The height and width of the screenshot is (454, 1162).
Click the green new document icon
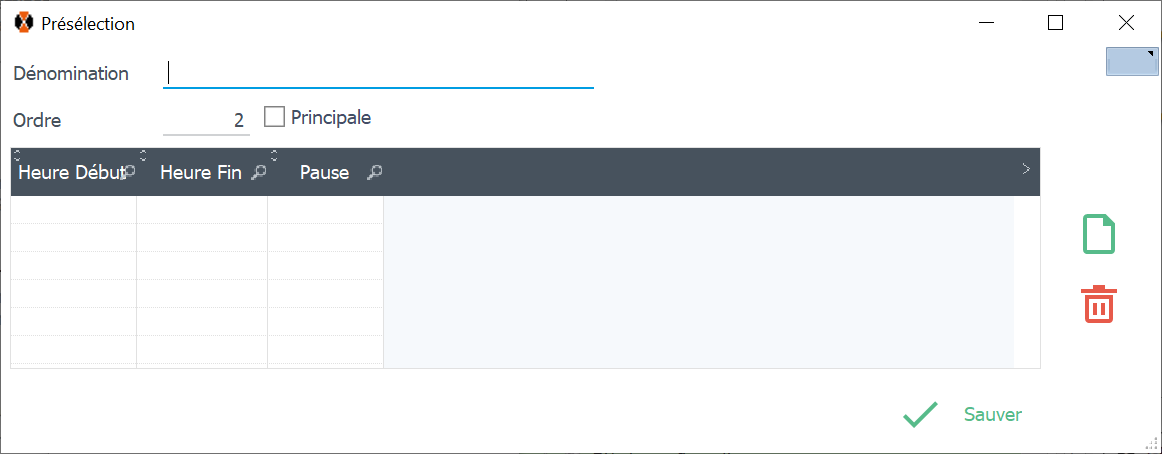(x=1099, y=234)
